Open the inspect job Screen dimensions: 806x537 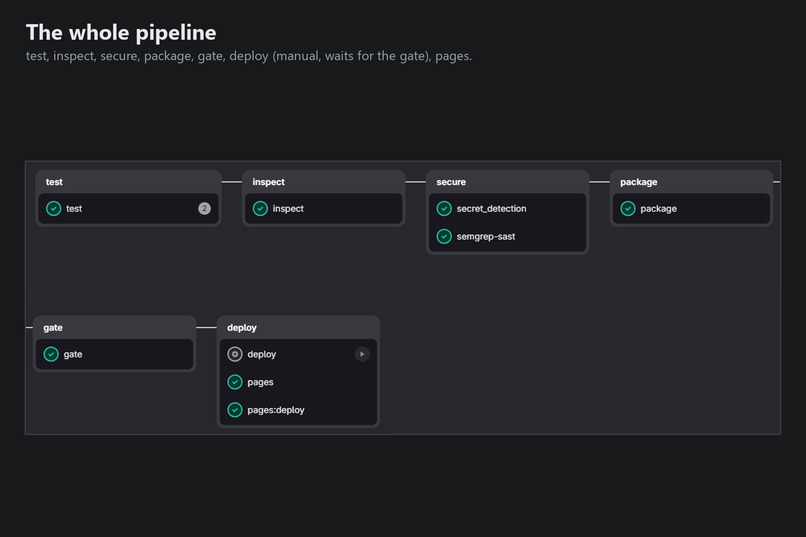pyautogui.click(x=288, y=209)
